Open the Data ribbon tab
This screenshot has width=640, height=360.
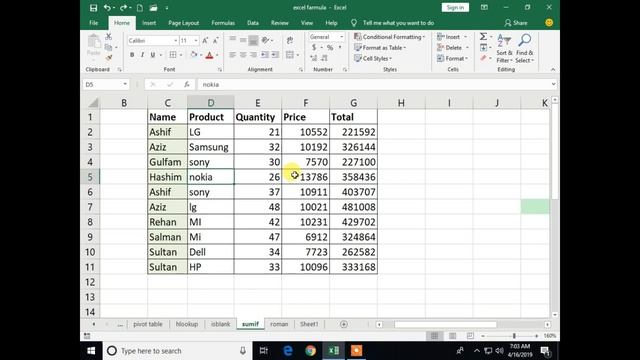[253, 23]
